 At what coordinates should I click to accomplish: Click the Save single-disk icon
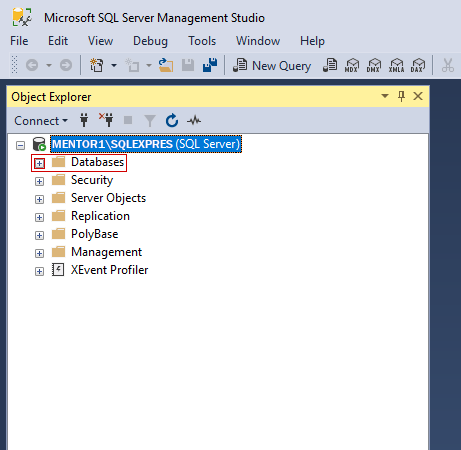[x=188, y=65]
